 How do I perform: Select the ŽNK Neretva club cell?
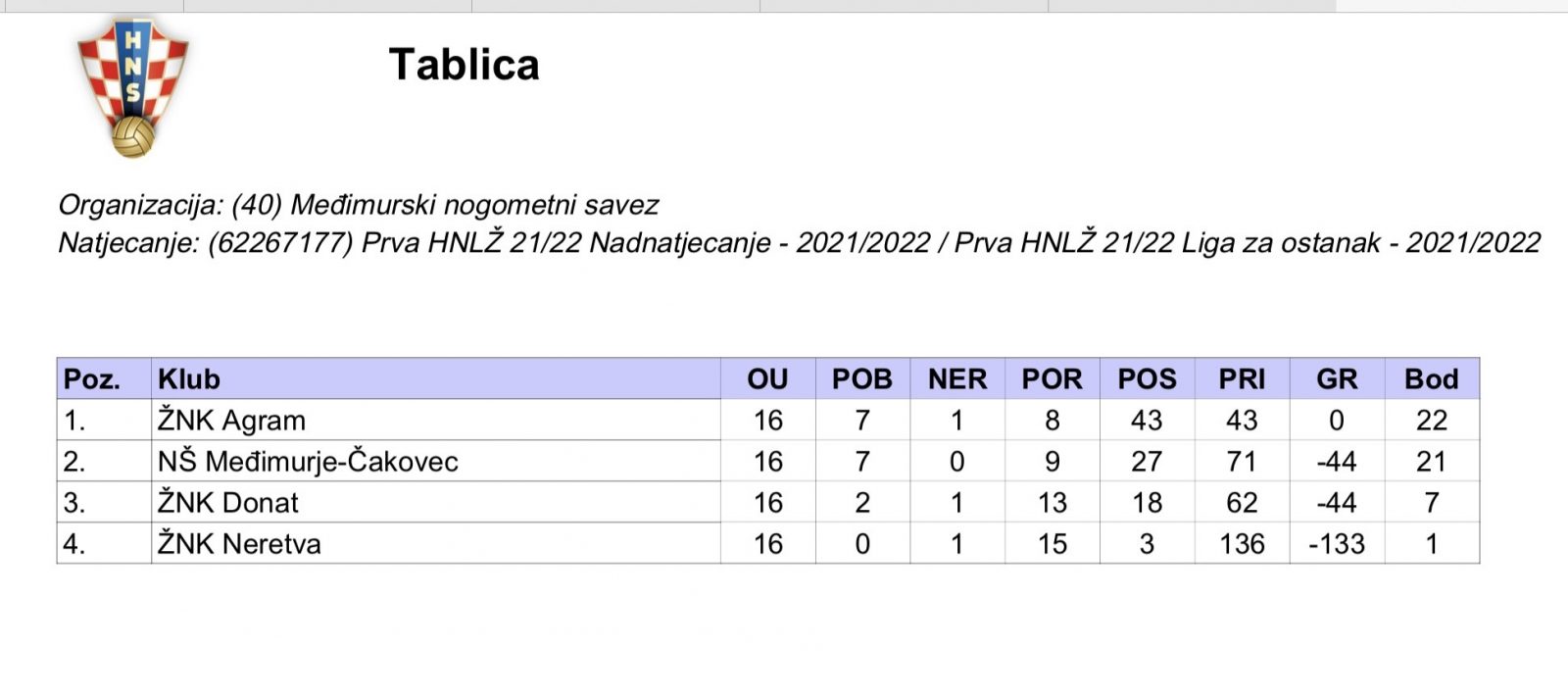[x=239, y=544]
